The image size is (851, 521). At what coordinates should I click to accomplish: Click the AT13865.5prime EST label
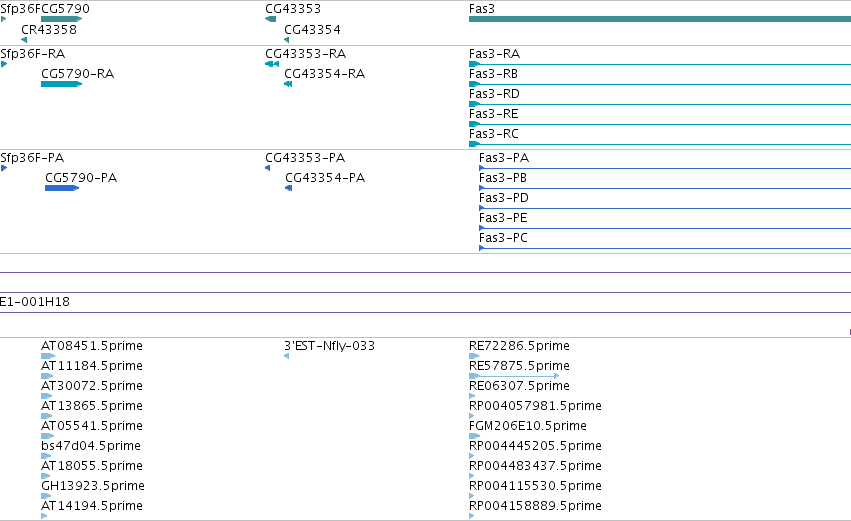(92, 406)
